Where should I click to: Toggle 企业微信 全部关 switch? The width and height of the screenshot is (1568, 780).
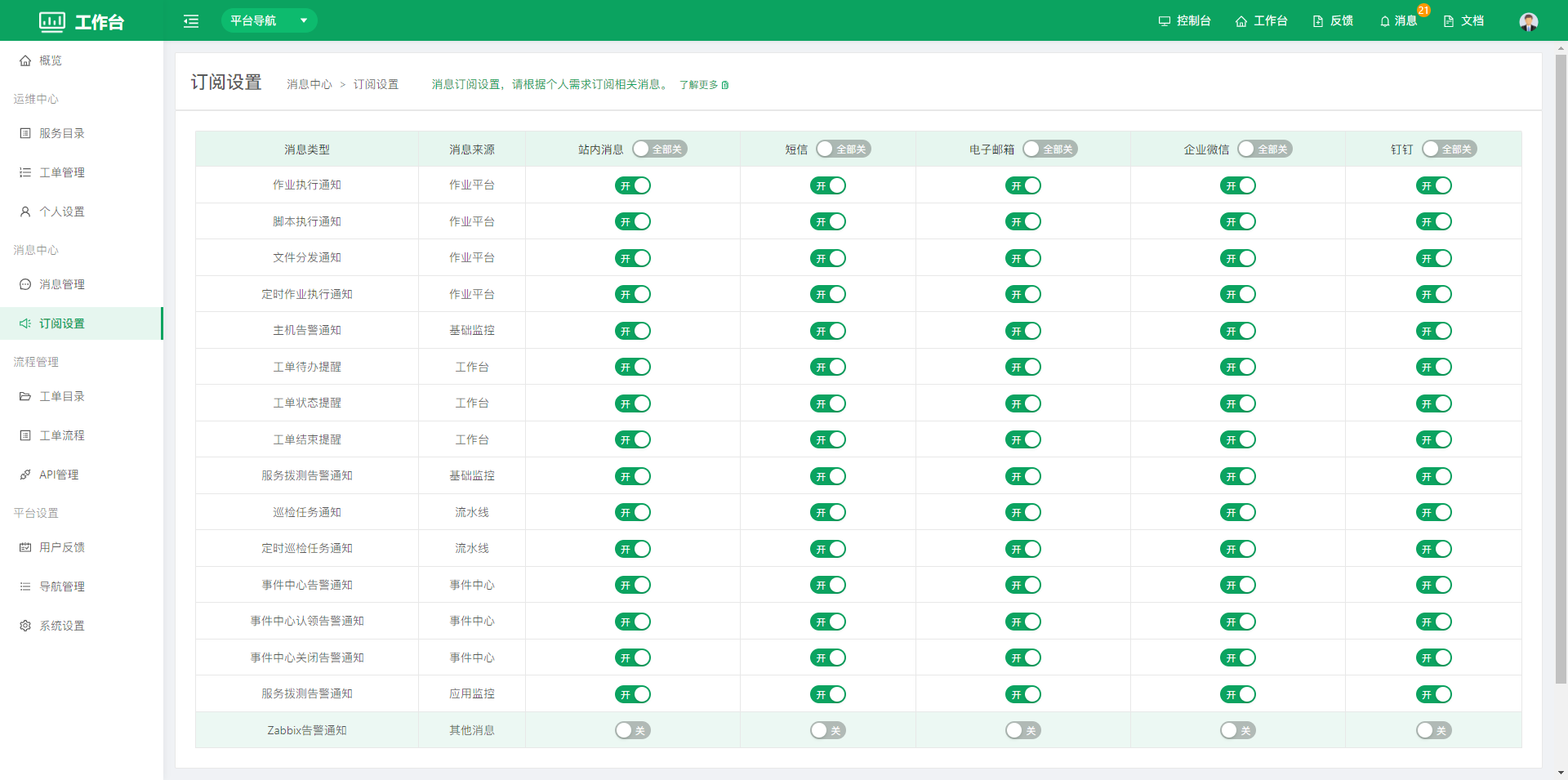click(x=1265, y=149)
